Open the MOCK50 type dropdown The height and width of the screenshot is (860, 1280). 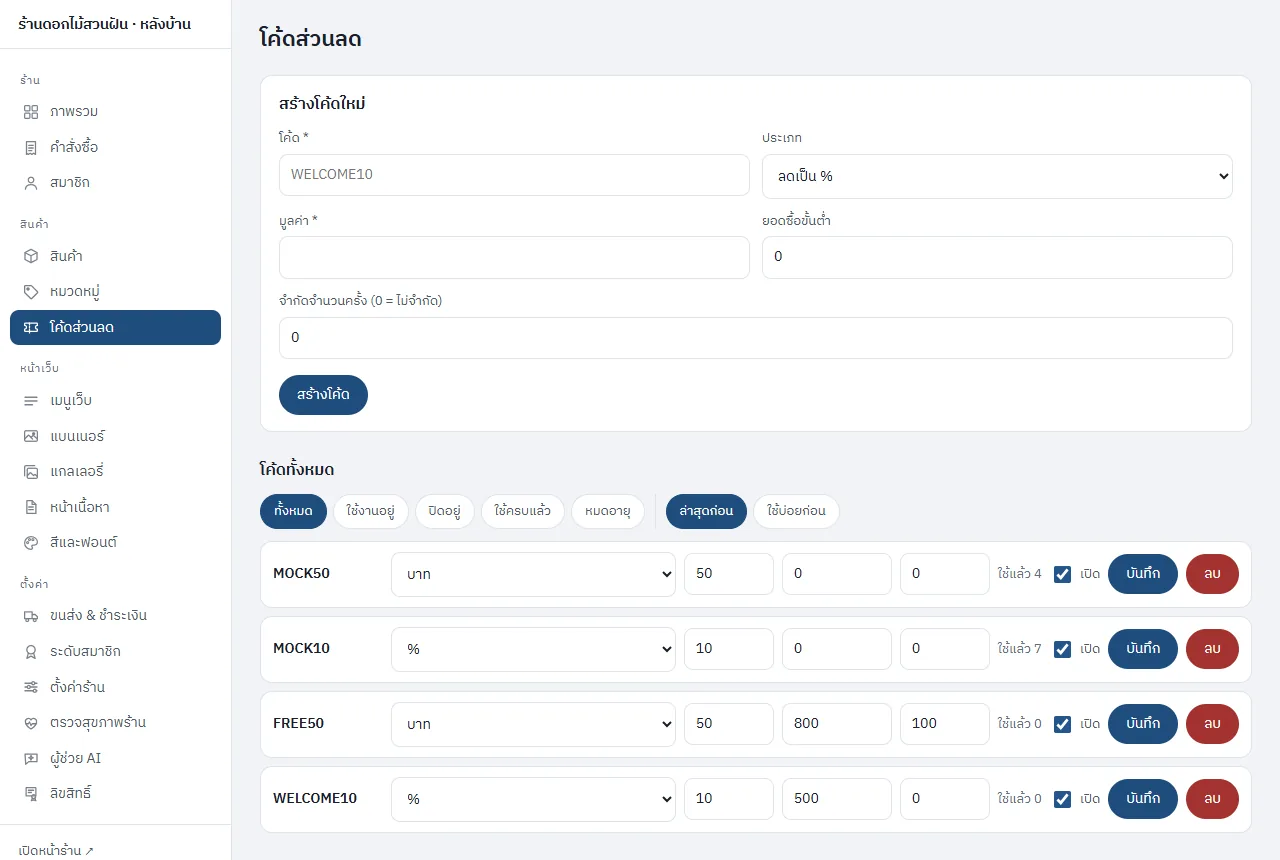click(x=533, y=574)
